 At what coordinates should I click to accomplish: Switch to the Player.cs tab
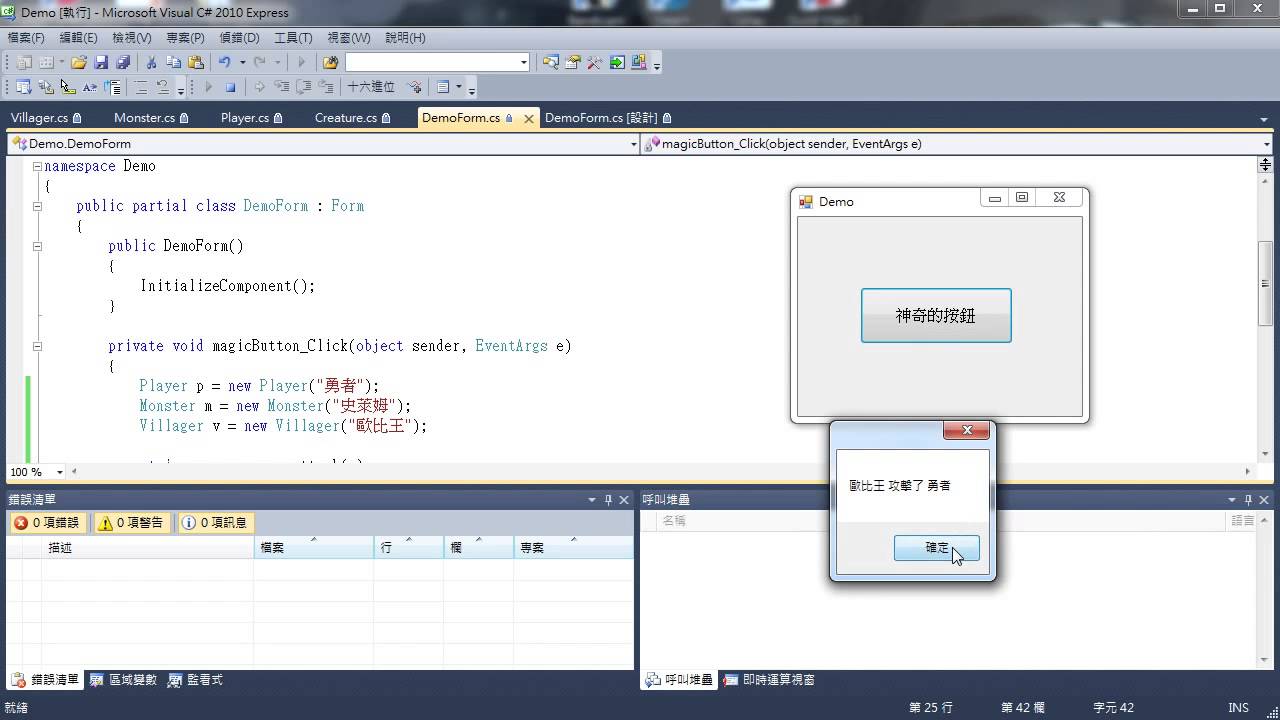point(252,117)
